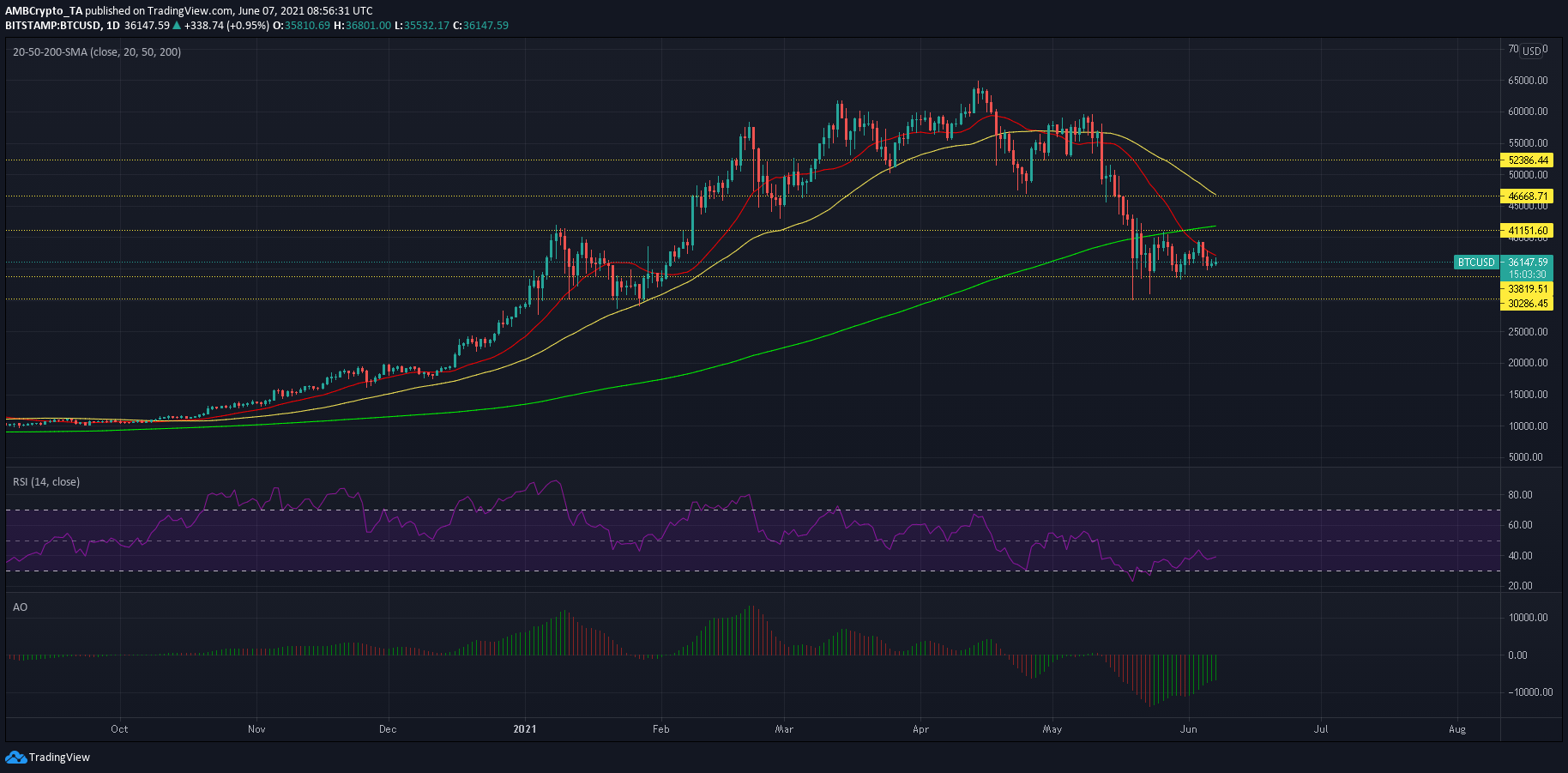The image size is (1568, 773).
Task: Click the 2021 label on time axis
Action: tap(525, 729)
